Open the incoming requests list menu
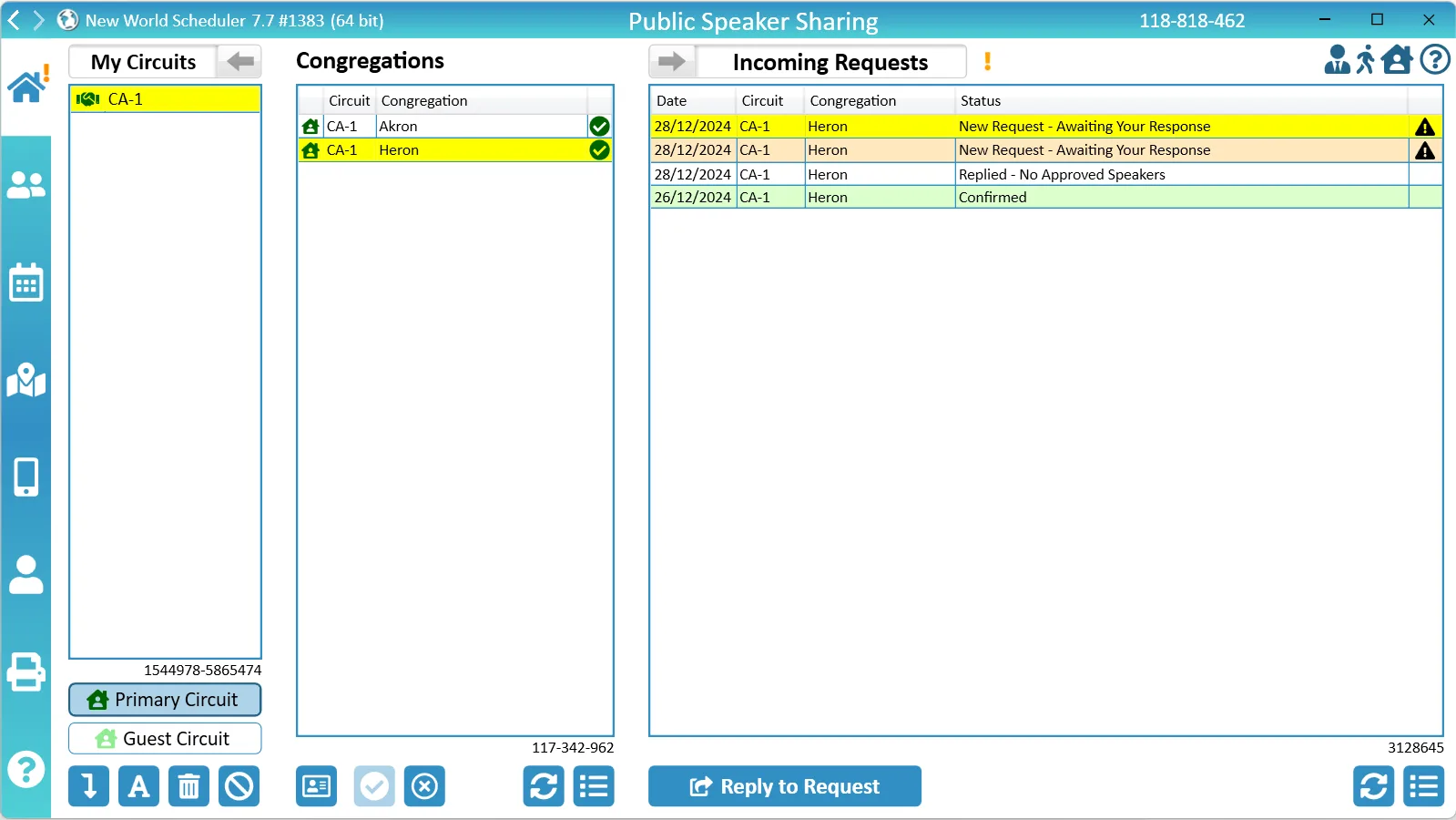The height and width of the screenshot is (820, 1456). tap(1424, 786)
